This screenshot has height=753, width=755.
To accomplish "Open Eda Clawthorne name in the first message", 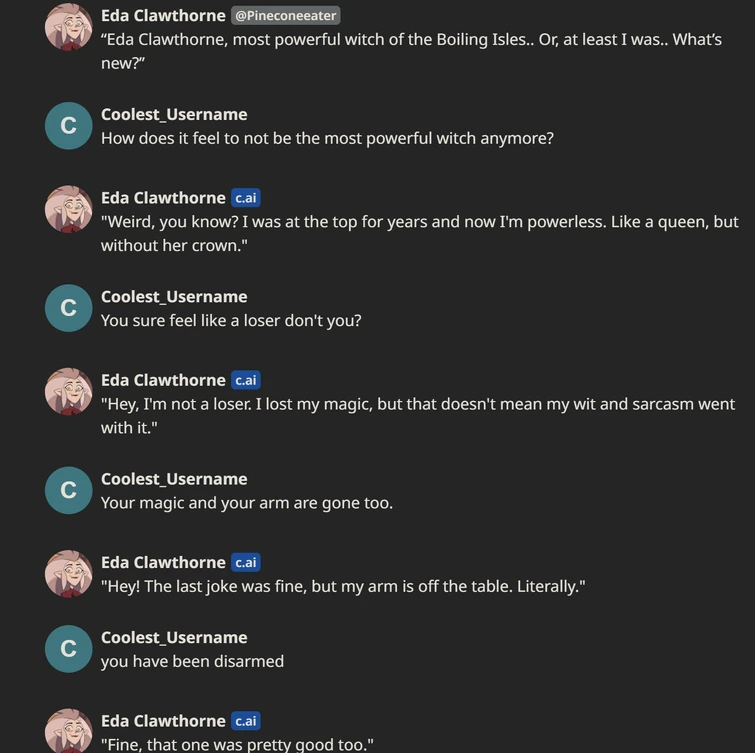I will 163,16.
